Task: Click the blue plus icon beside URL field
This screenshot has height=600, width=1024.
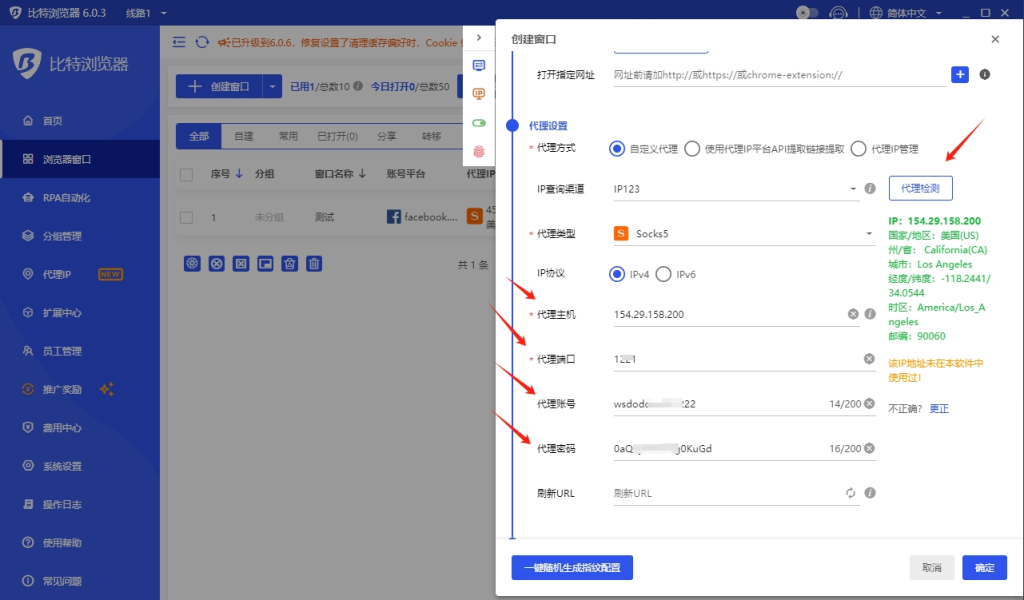Action: click(959, 75)
